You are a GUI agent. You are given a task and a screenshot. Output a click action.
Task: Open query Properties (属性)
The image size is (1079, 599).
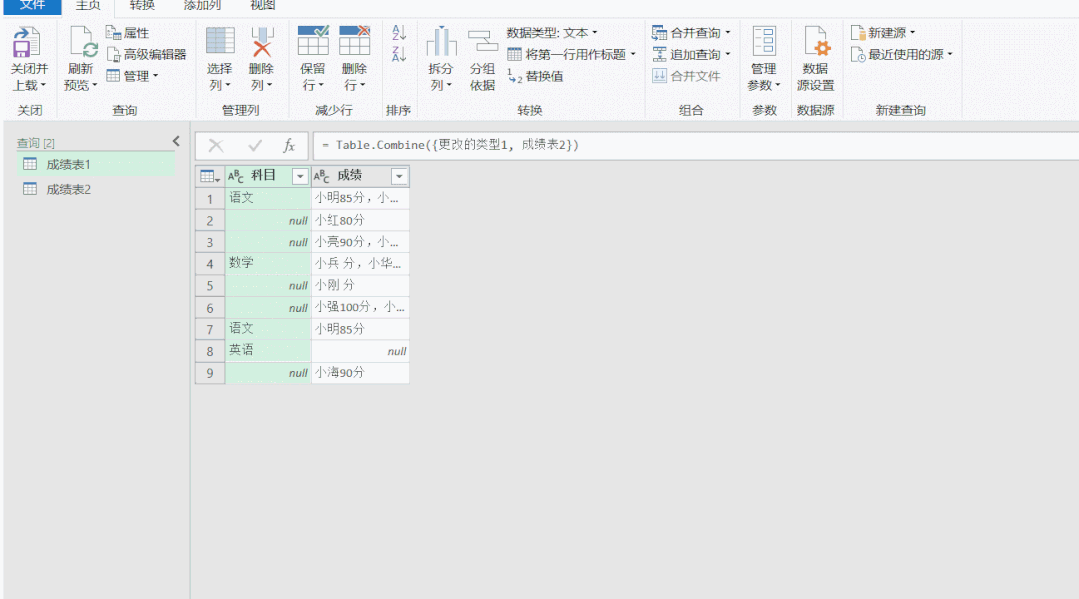click(x=127, y=32)
